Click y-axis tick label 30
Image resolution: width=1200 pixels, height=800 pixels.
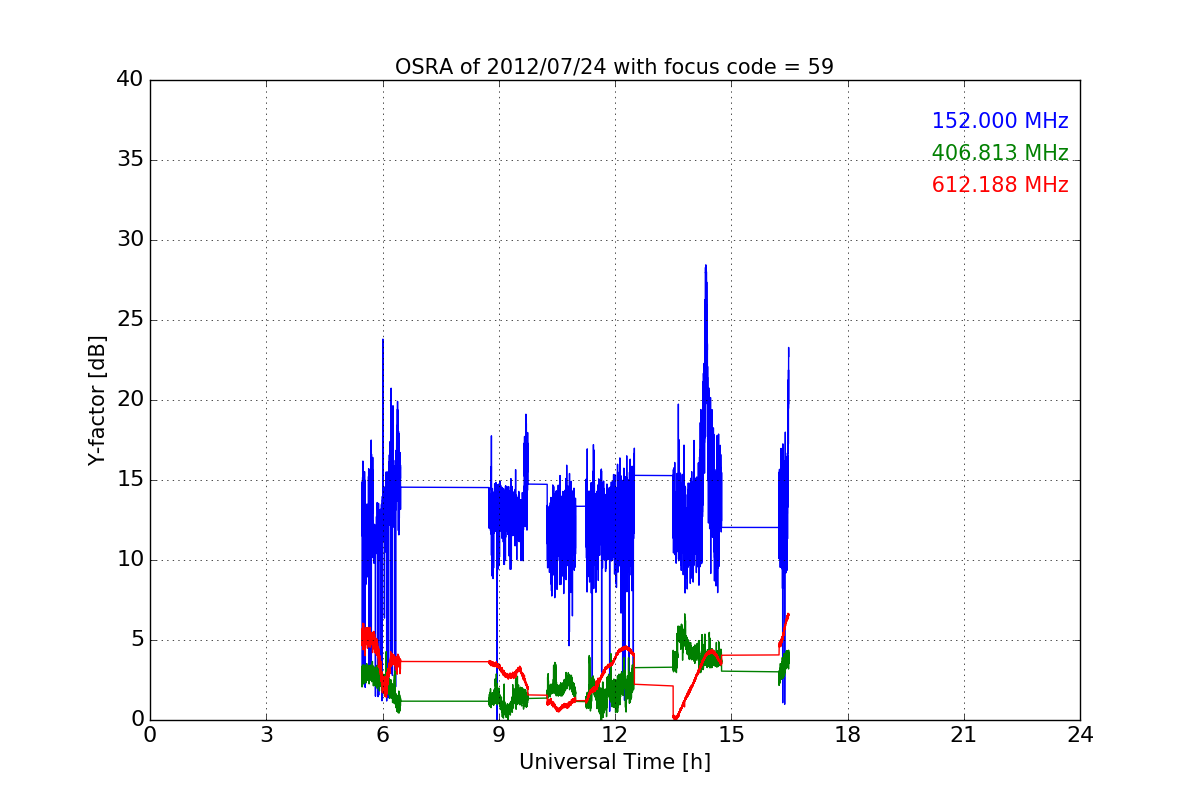click(130, 240)
